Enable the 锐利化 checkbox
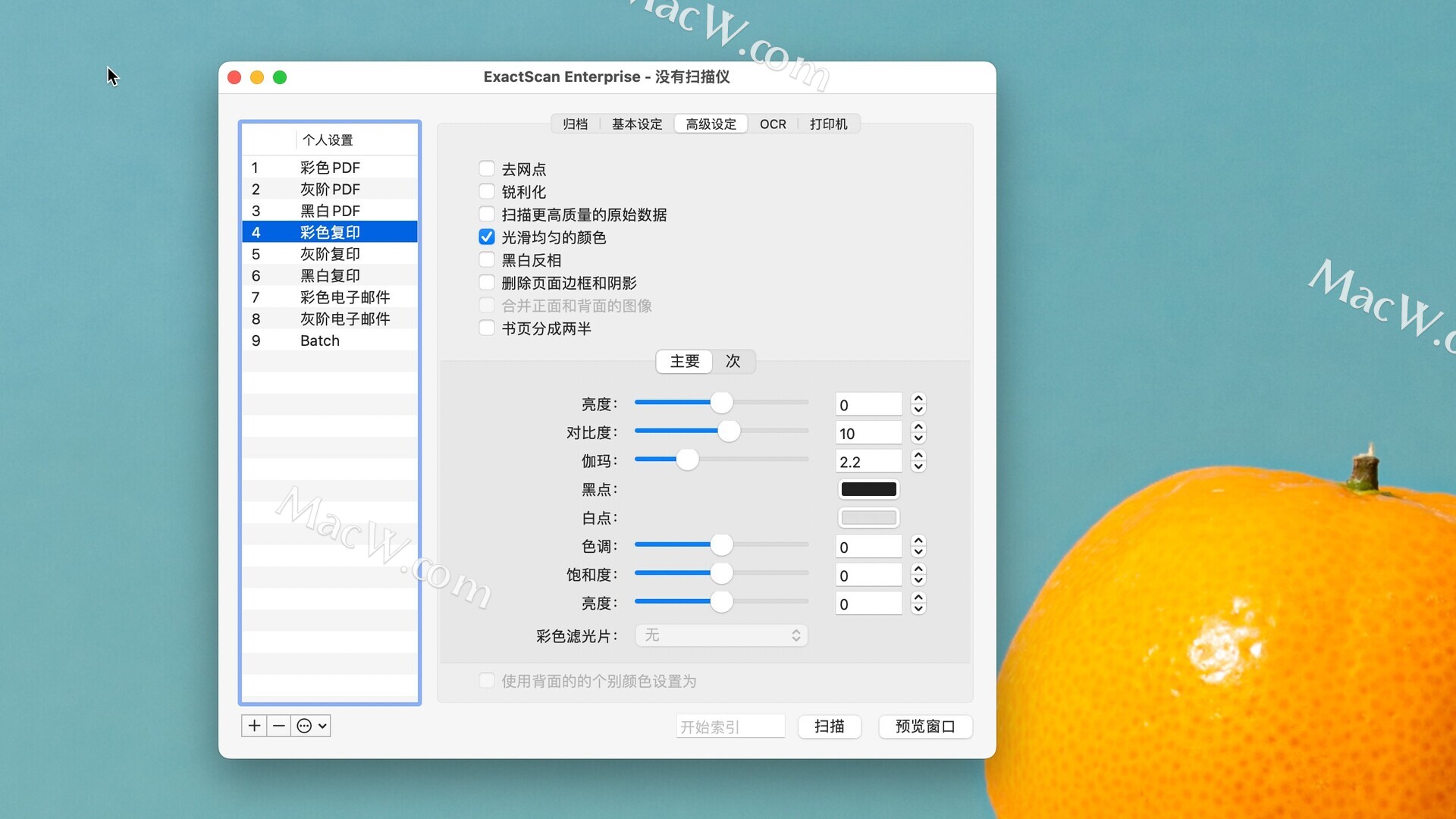1456x819 pixels. coord(487,192)
